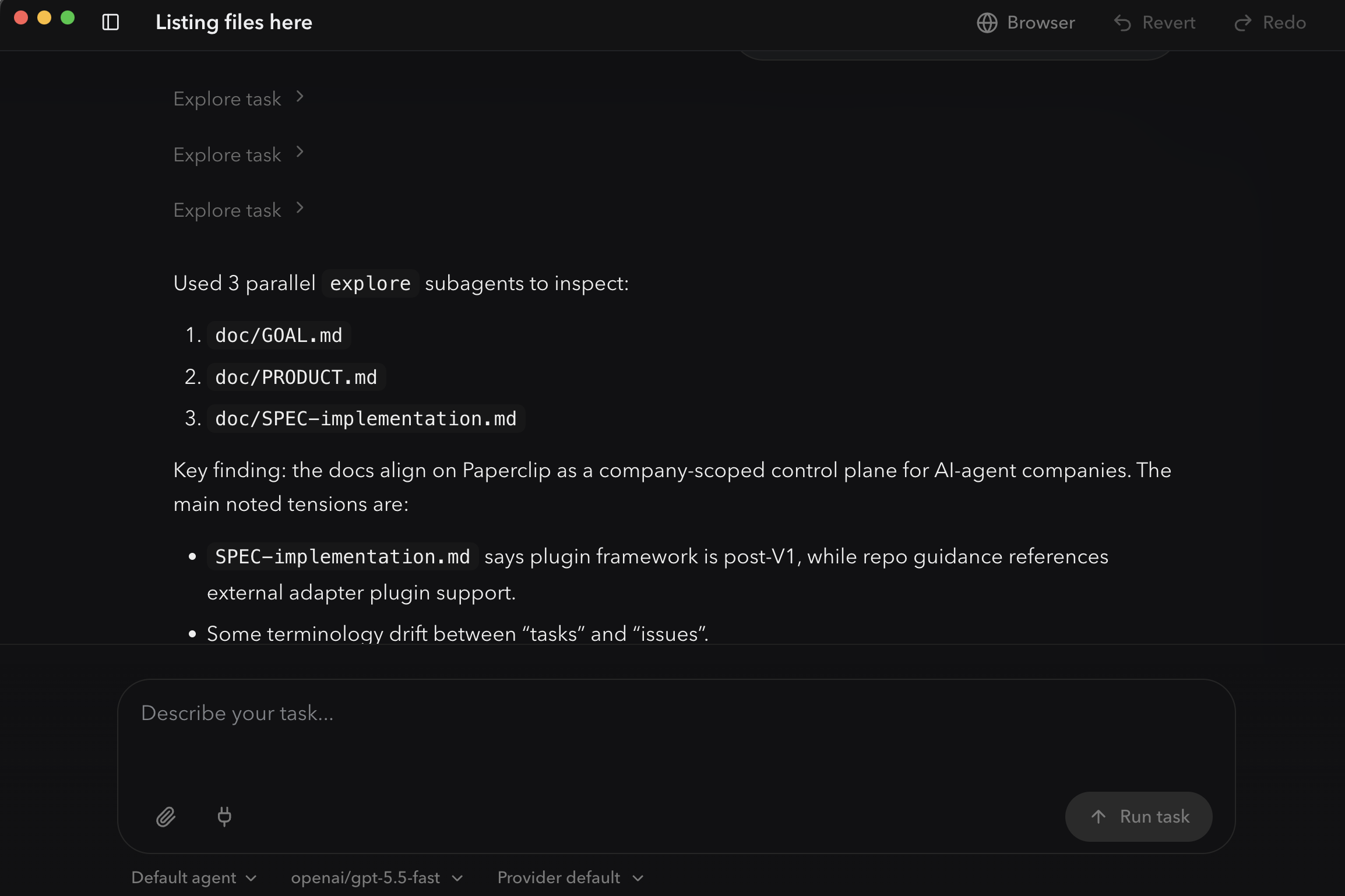Image resolution: width=1345 pixels, height=896 pixels.
Task: Click the globe Browser icon
Action: [x=987, y=23]
